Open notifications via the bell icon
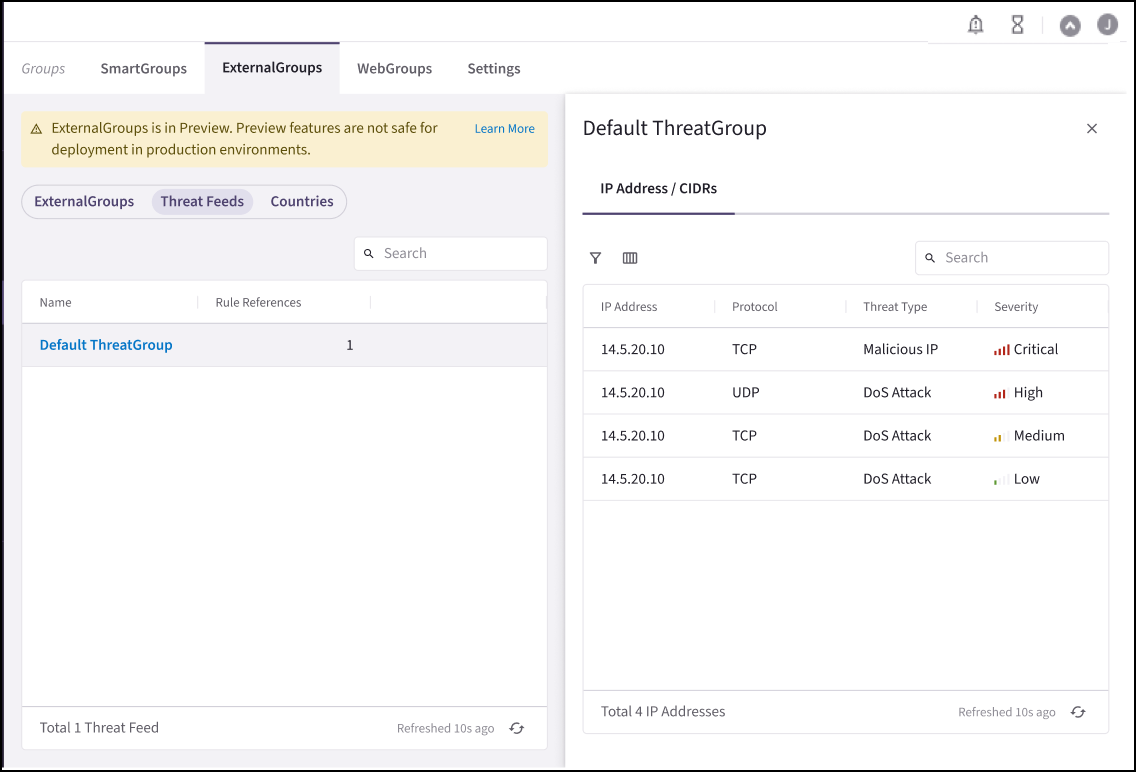 point(975,24)
